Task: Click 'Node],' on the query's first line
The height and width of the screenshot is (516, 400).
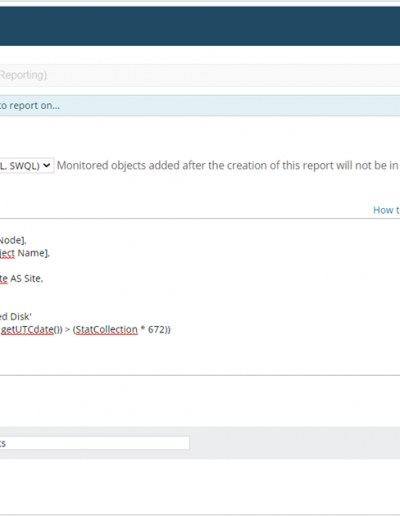Action: [x=13, y=240]
